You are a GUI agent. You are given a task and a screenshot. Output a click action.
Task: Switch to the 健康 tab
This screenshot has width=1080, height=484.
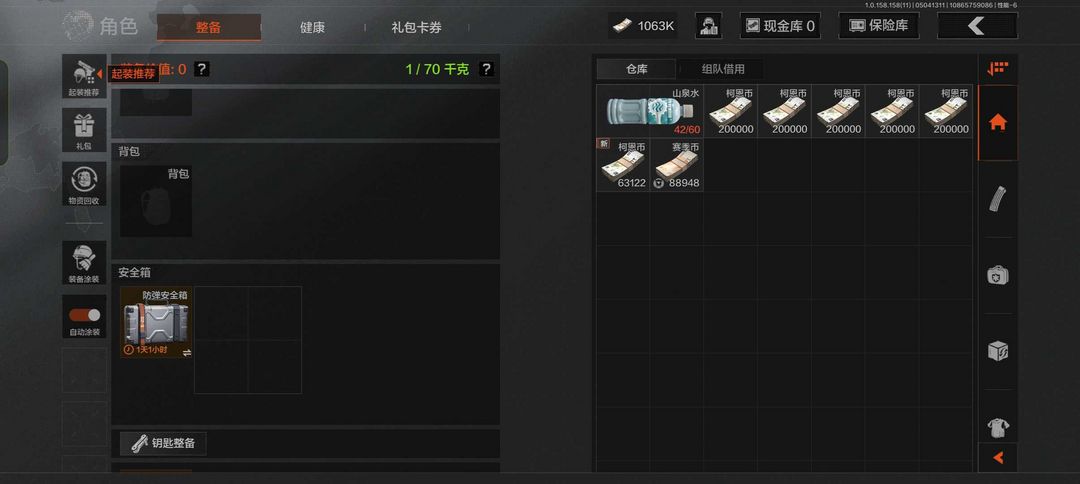(x=312, y=28)
